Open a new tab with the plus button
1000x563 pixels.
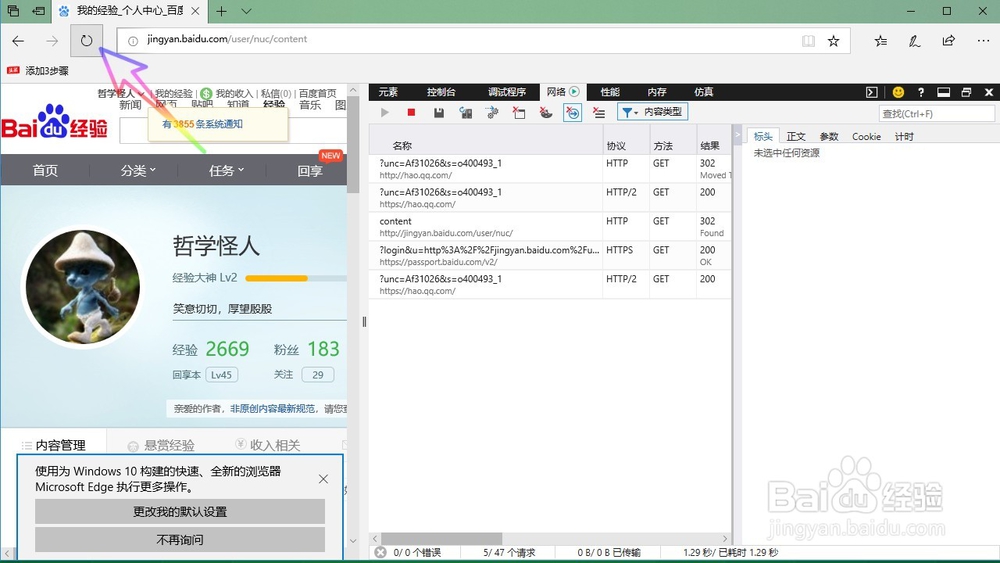tap(221, 11)
